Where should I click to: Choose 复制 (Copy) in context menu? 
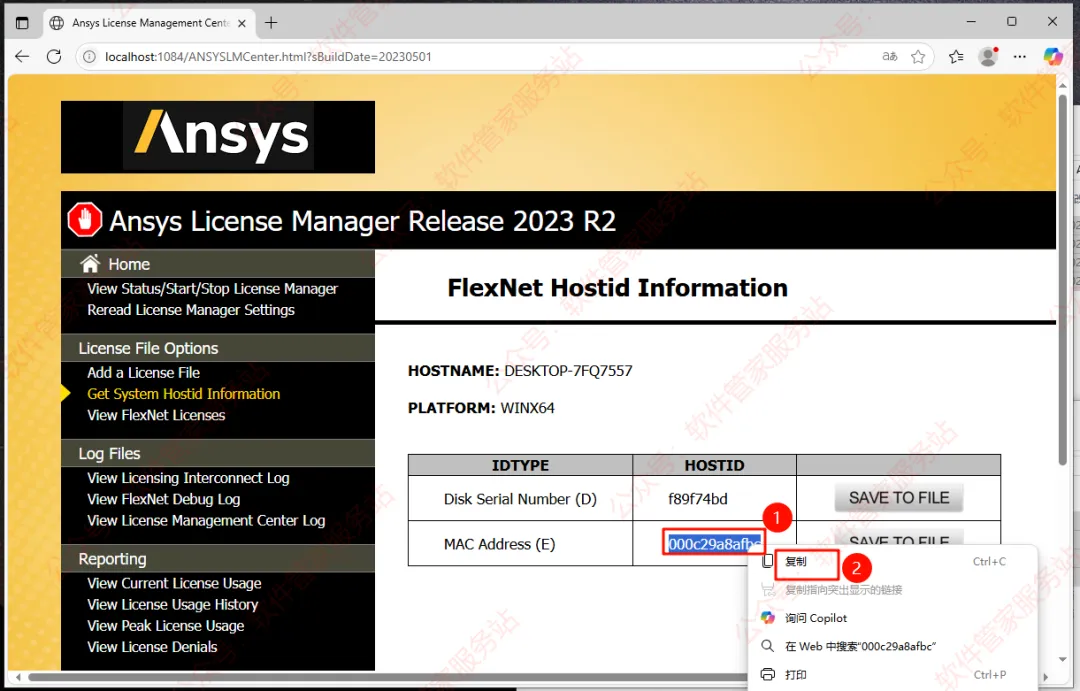pyautogui.click(x=796, y=561)
